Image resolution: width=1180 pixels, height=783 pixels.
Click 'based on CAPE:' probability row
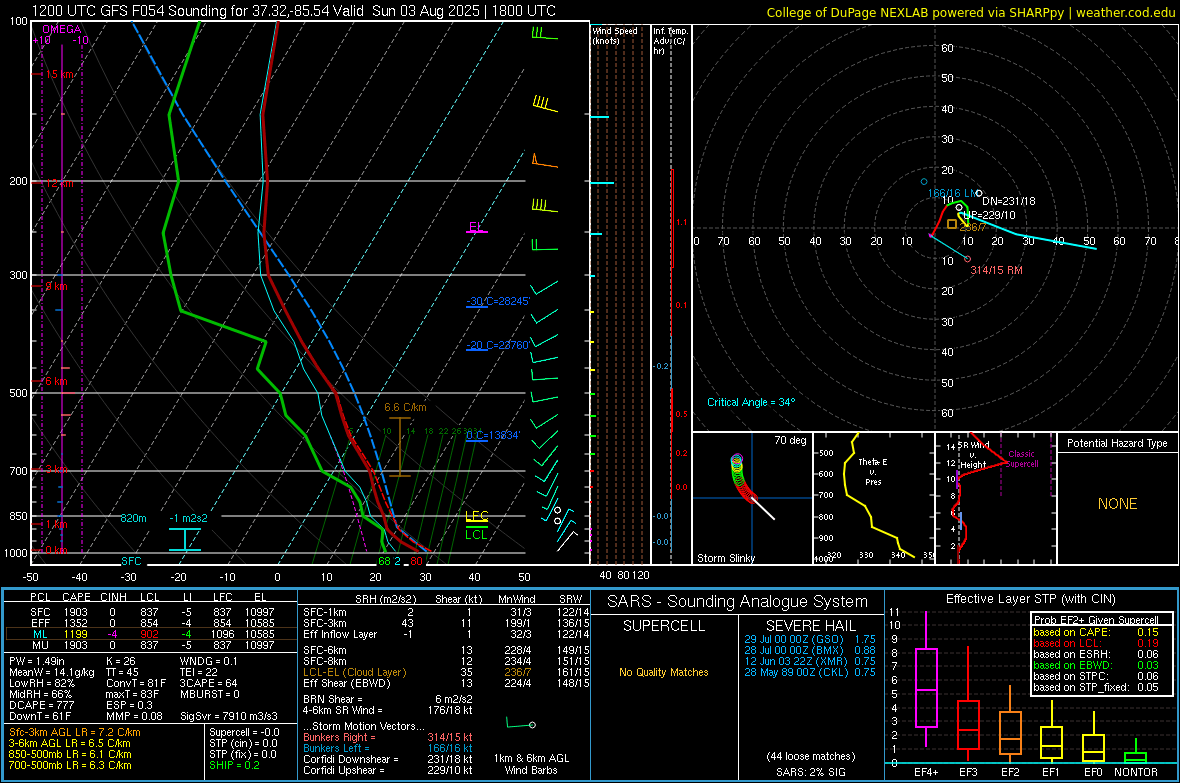click(1095, 632)
